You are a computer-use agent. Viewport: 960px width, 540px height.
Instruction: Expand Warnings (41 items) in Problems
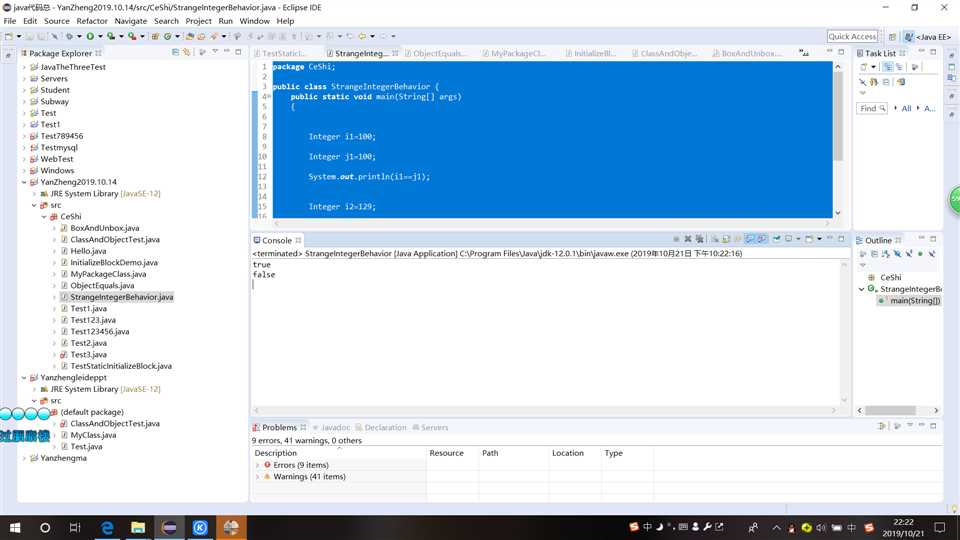[257, 477]
